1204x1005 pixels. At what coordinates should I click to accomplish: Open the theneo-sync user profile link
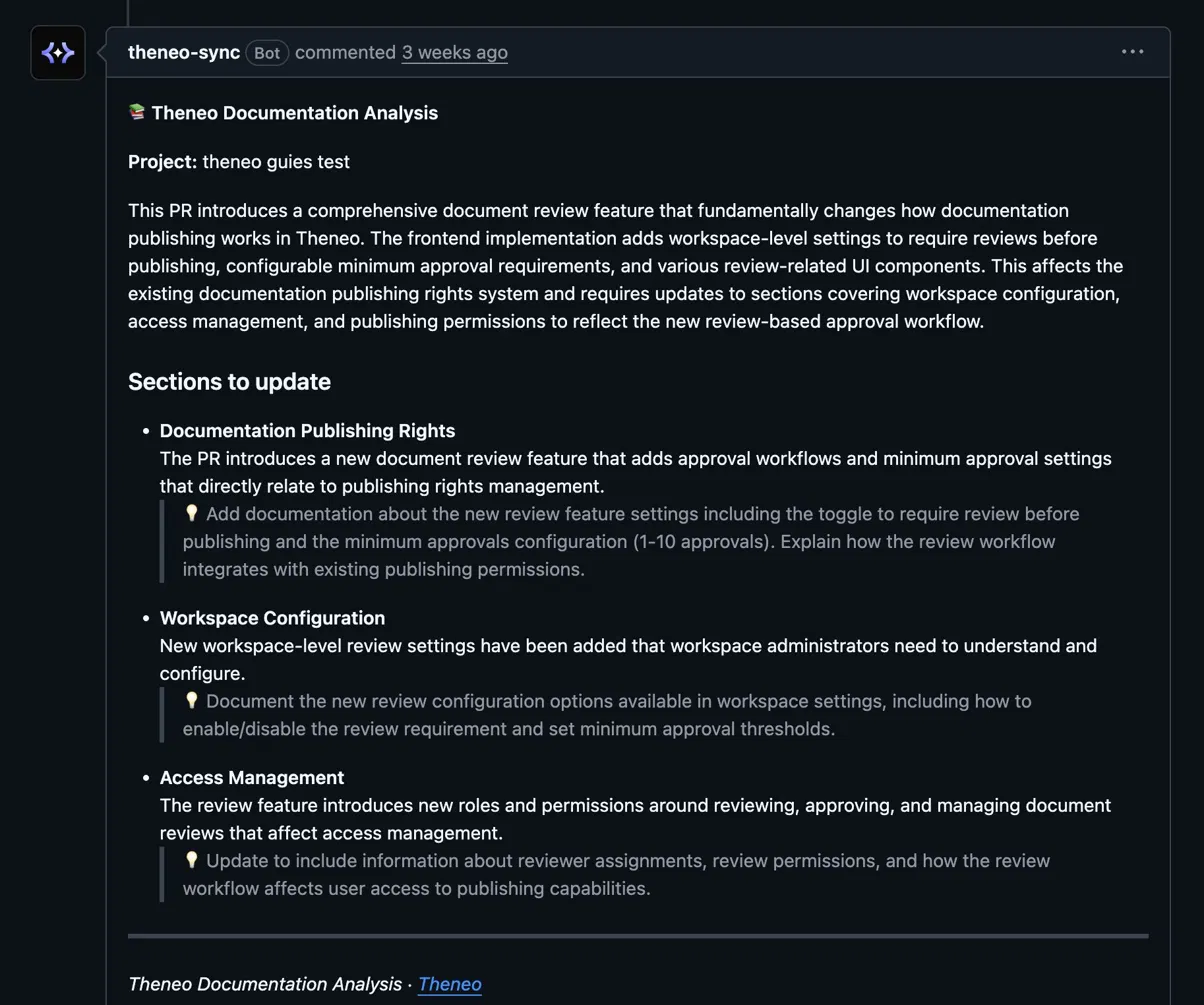tap(184, 52)
